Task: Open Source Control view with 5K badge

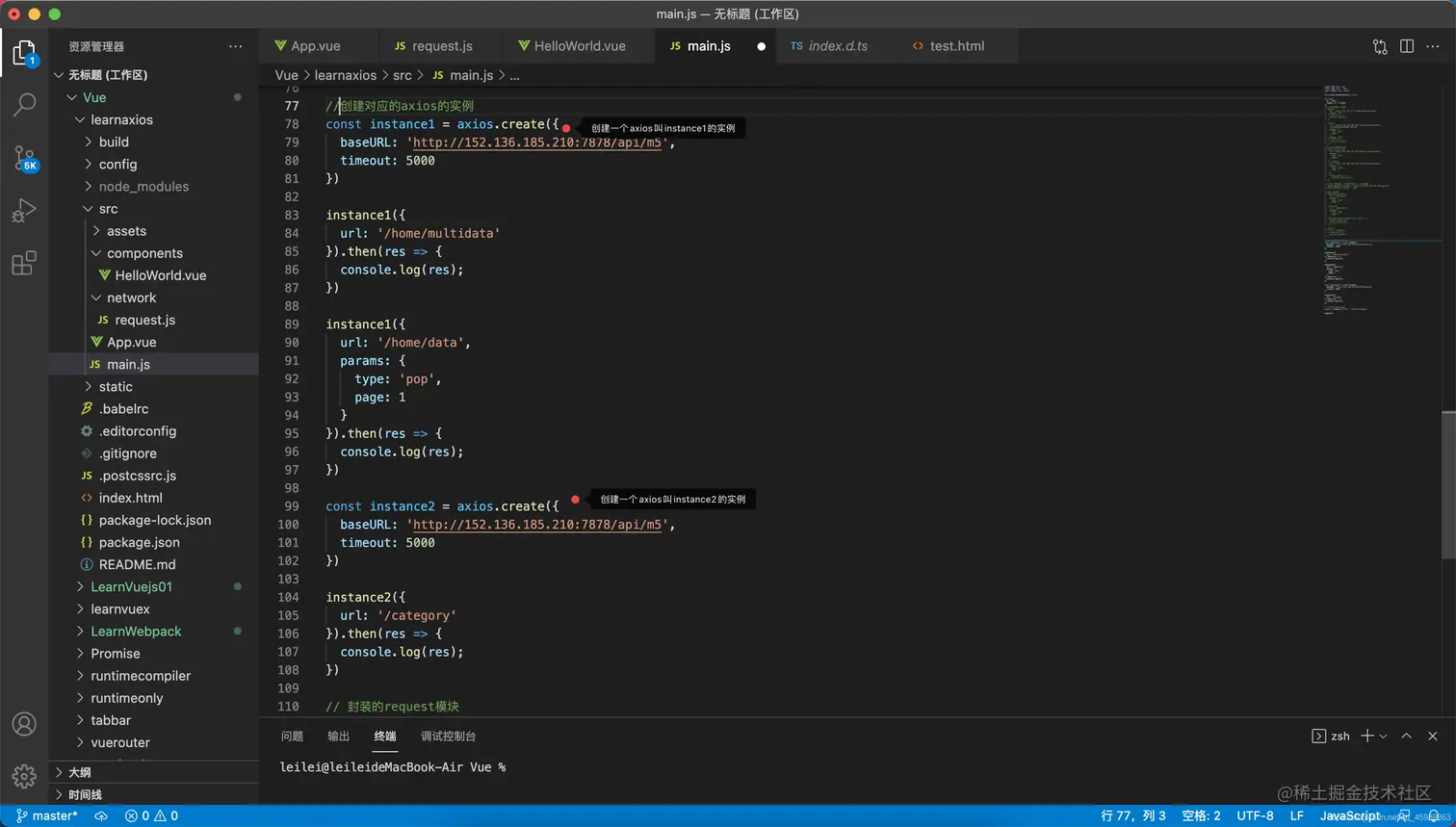Action: click(24, 158)
